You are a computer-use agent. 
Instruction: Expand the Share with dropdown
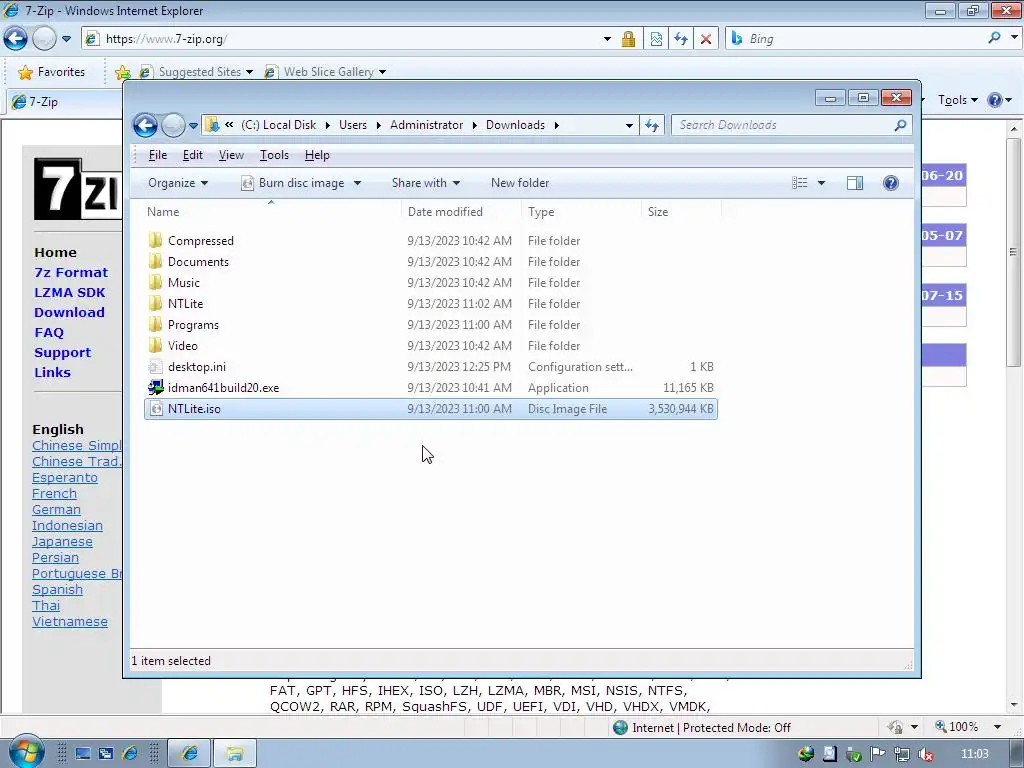tap(426, 183)
